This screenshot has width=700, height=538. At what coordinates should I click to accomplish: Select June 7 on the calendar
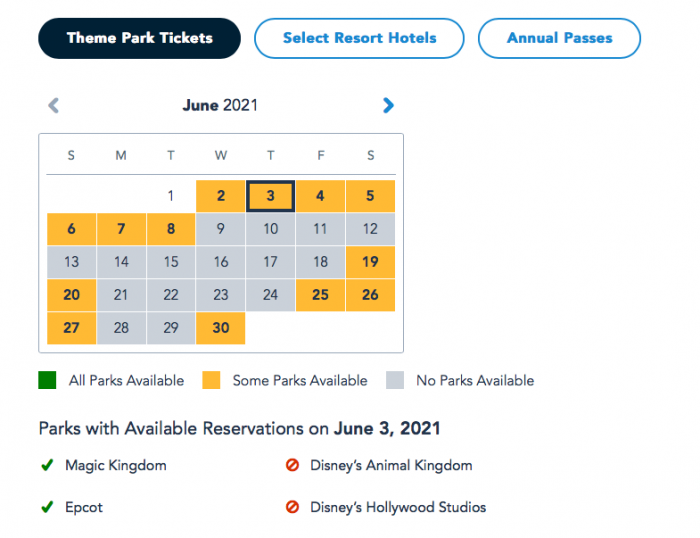(121, 229)
